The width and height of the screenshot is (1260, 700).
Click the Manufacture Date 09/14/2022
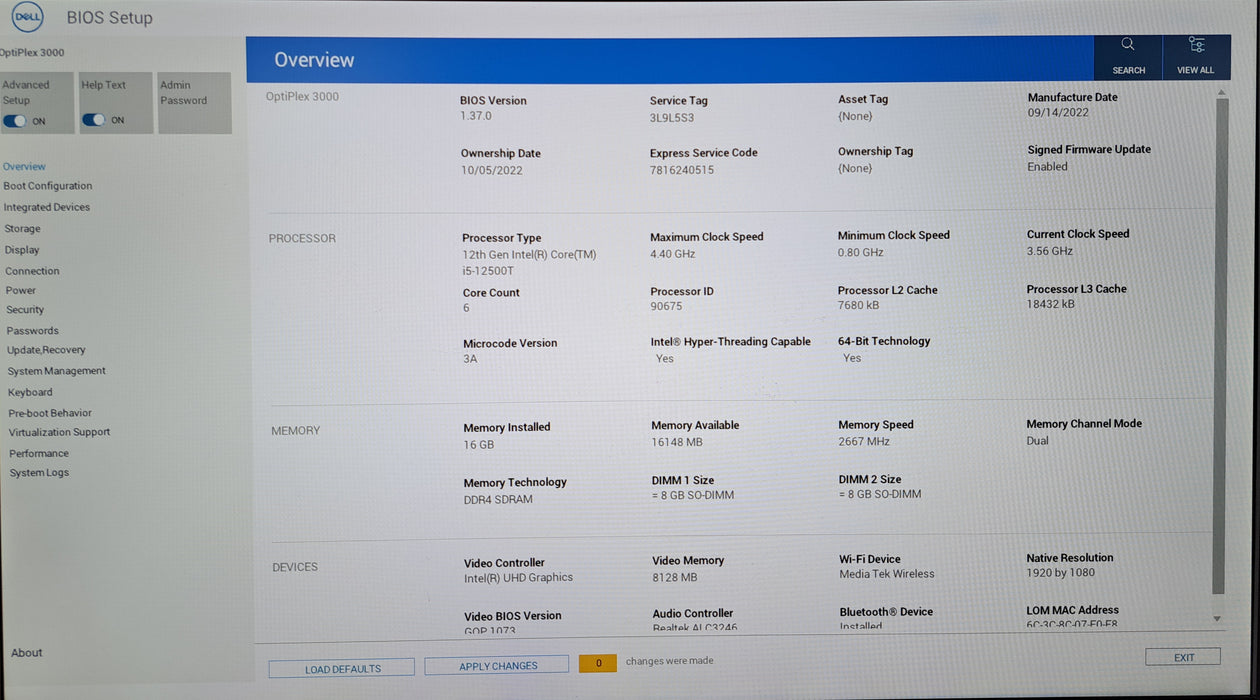click(1058, 113)
